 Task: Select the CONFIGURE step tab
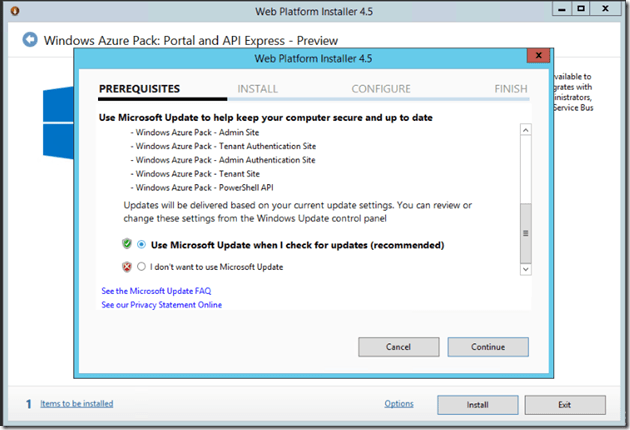tap(381, 89)
